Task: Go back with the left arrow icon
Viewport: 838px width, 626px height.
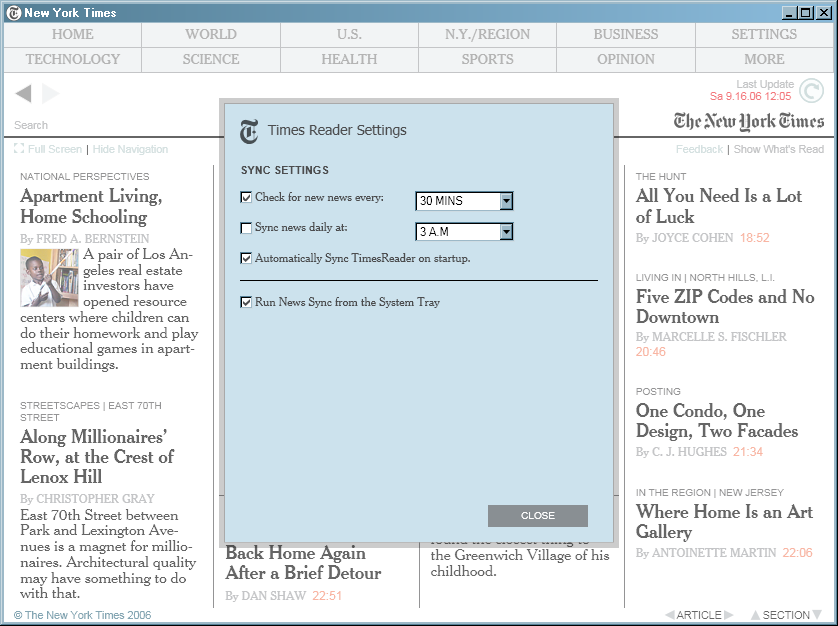Action: coord(24,94)
